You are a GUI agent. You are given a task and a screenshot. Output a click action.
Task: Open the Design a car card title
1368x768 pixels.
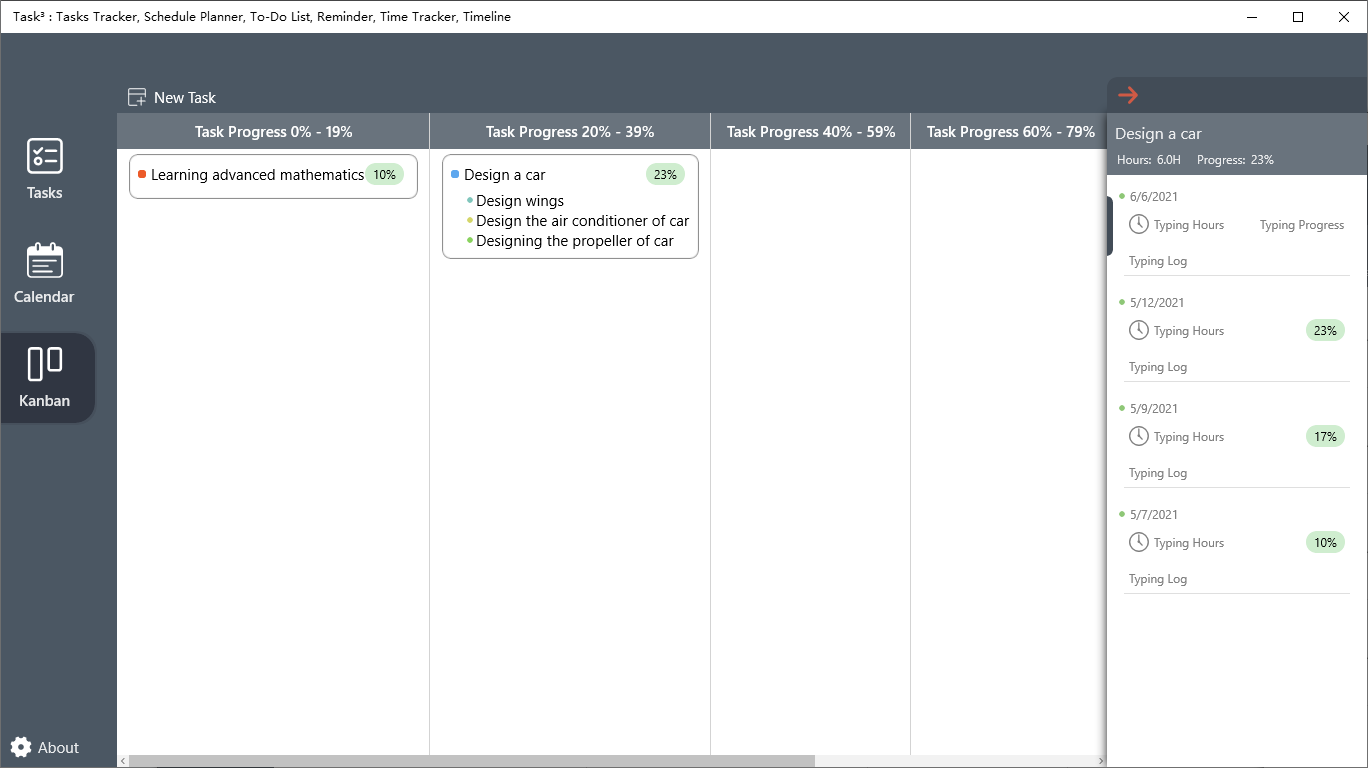(x=505, y=175)
